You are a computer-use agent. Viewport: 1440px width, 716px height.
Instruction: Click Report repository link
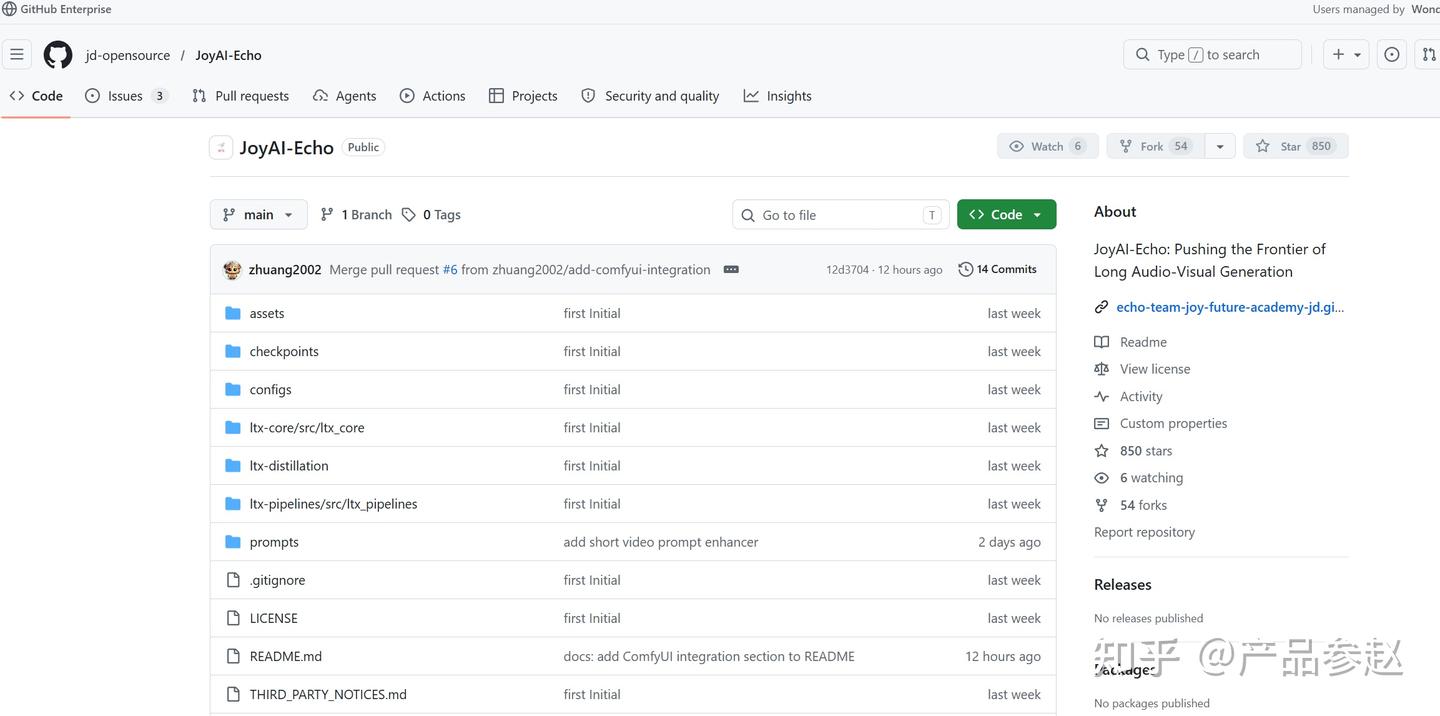tap(1144, 532)
